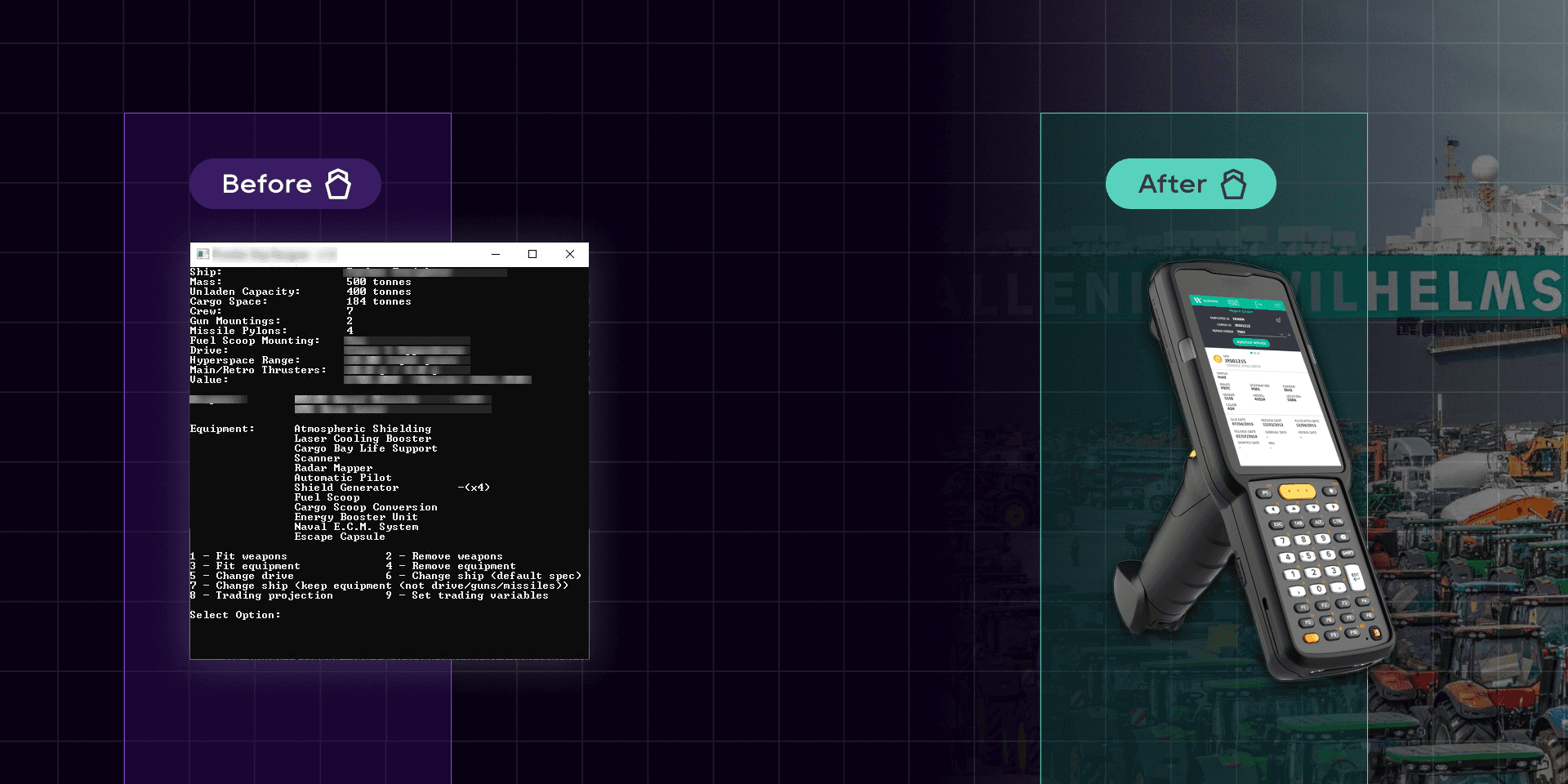Click the '184 tonnes' cargo space value

[x=379, y=301]
